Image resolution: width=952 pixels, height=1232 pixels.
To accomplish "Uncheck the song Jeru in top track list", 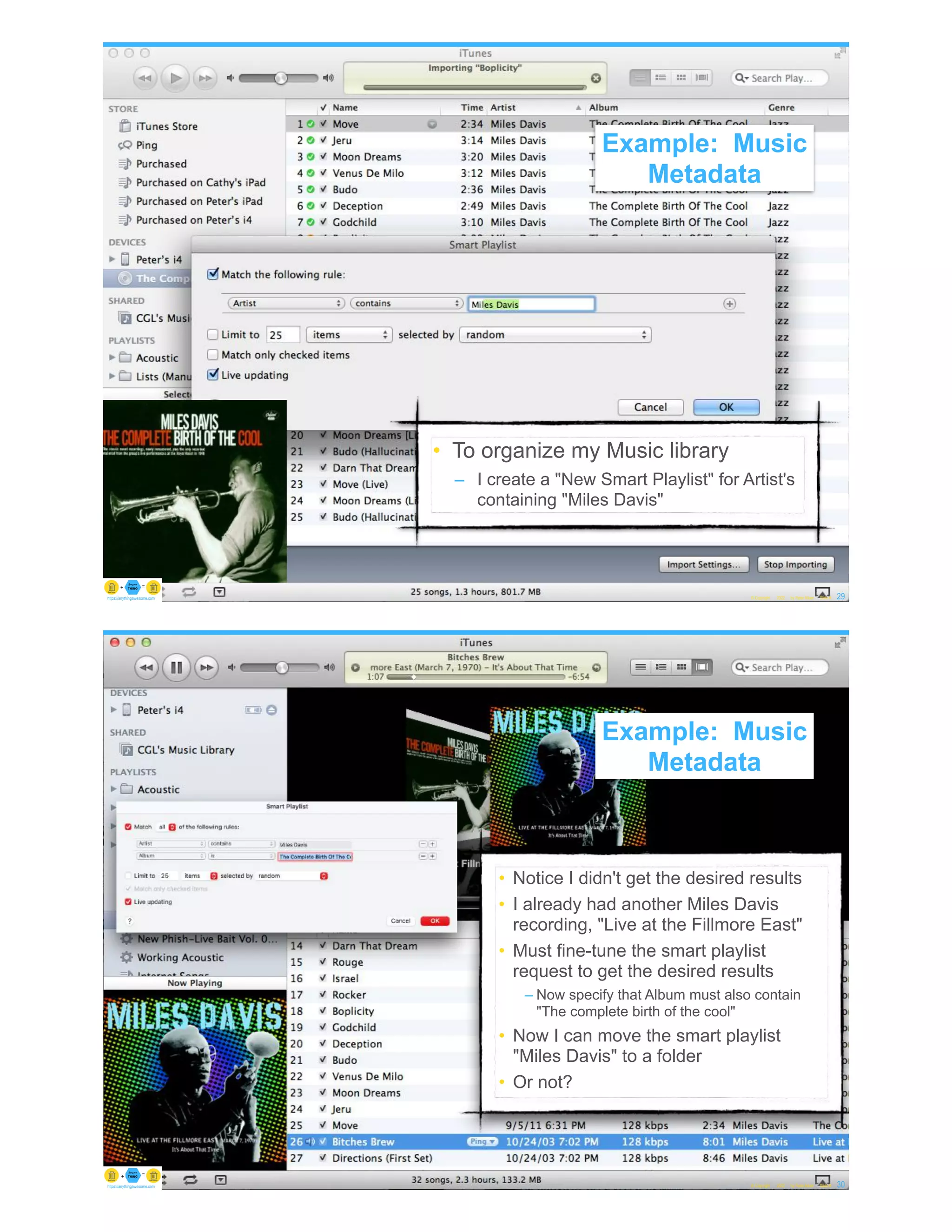I will coord(323,140).
